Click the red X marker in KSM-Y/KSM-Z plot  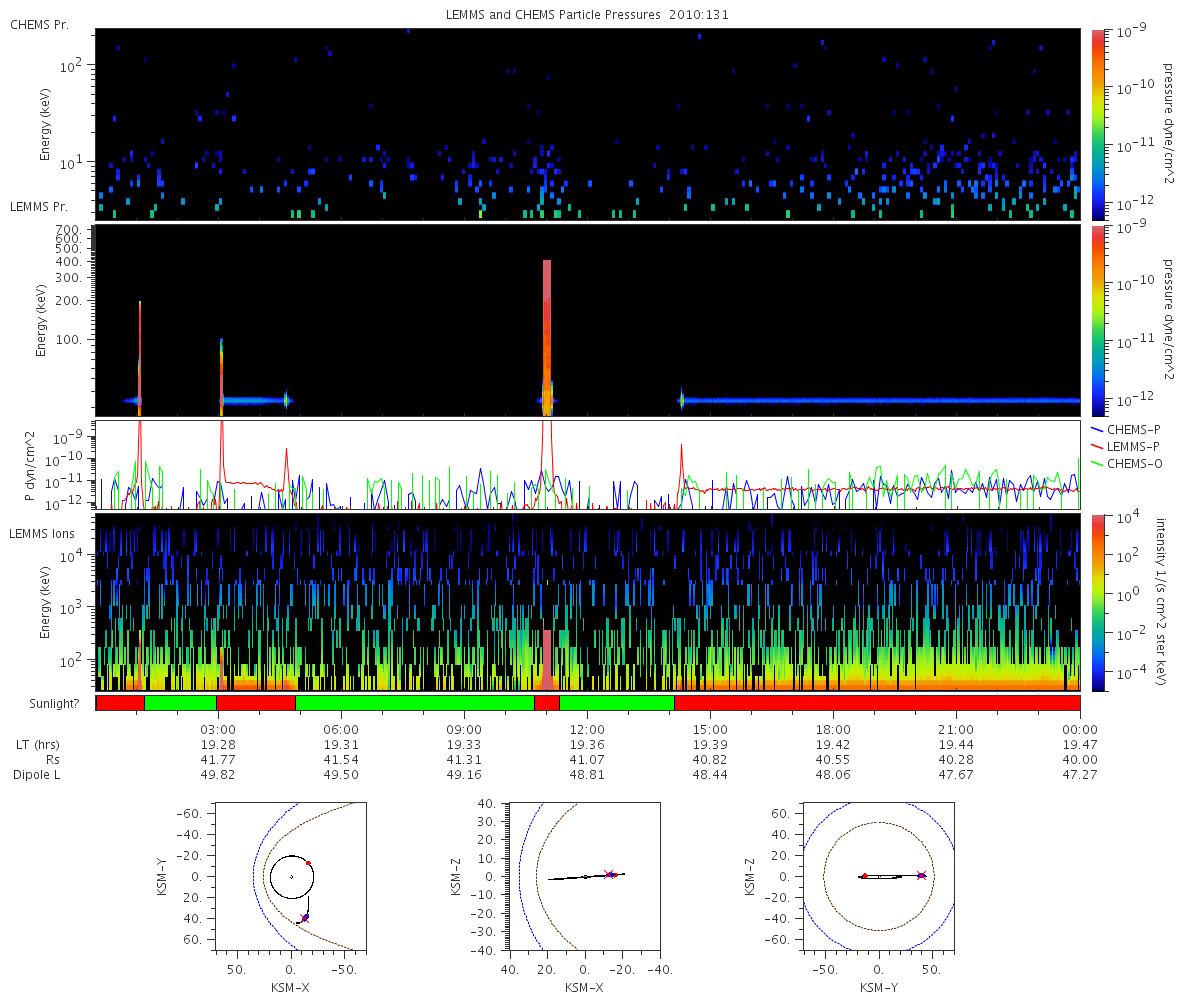(x=921, y=876)
